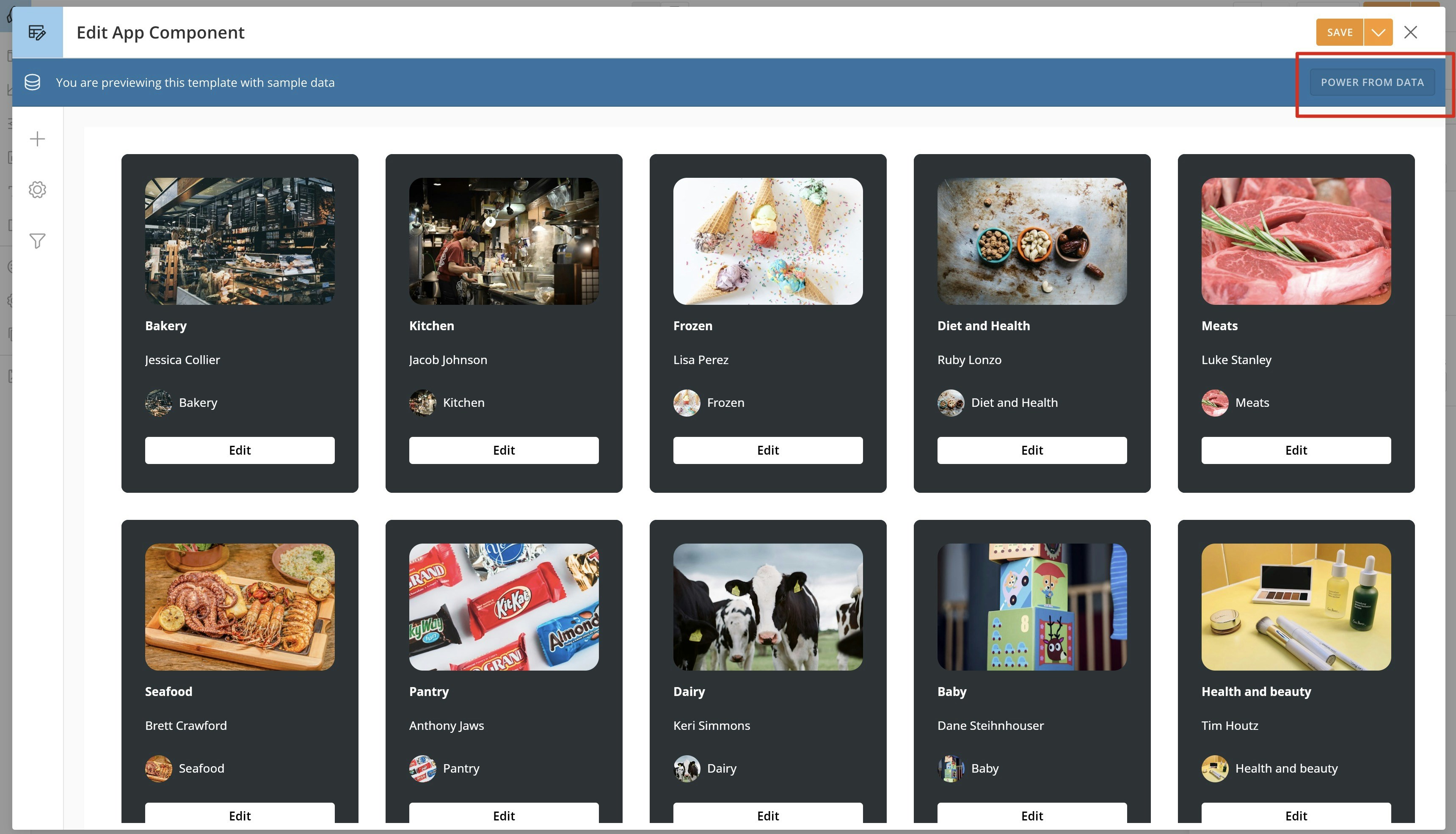Click the plus add icon in sidebar
The image size is (1456, 834).
(x=37, y=139)
